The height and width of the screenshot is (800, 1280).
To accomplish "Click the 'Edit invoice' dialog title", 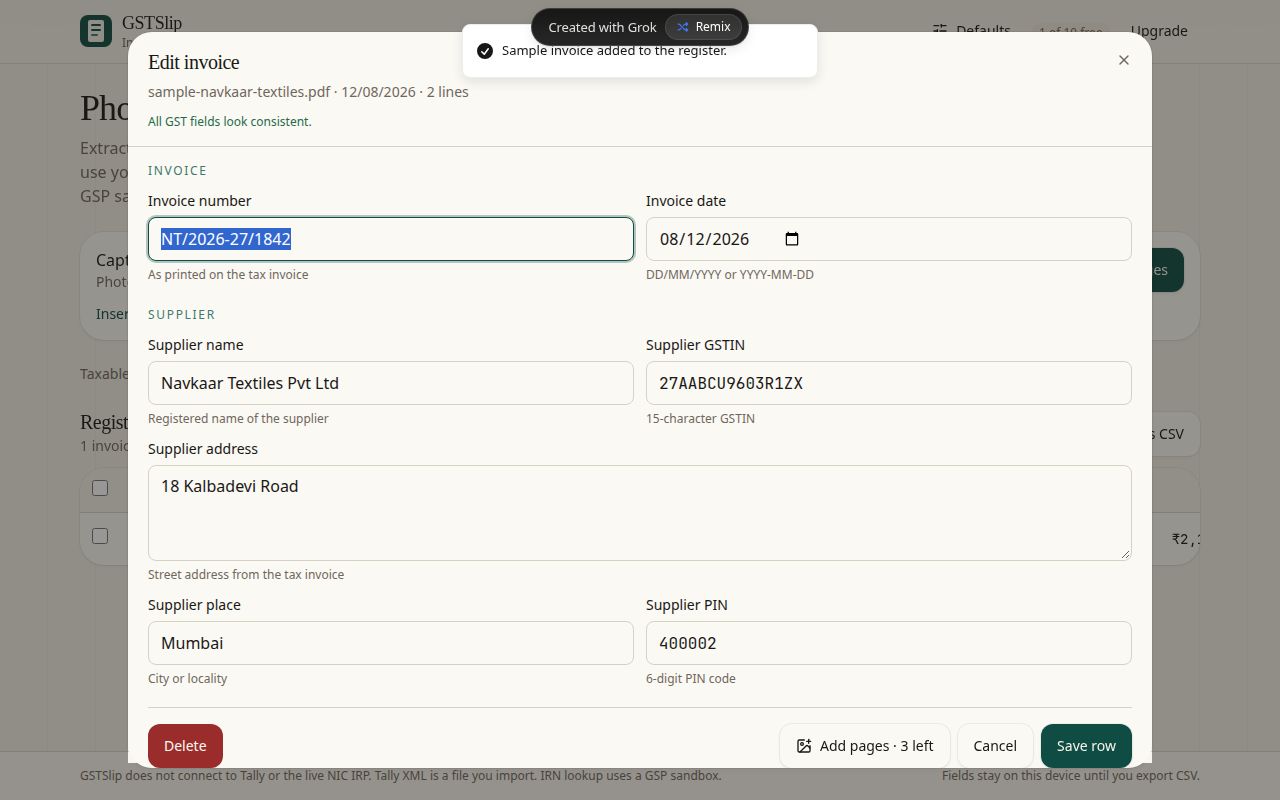I will pos(194,62).
